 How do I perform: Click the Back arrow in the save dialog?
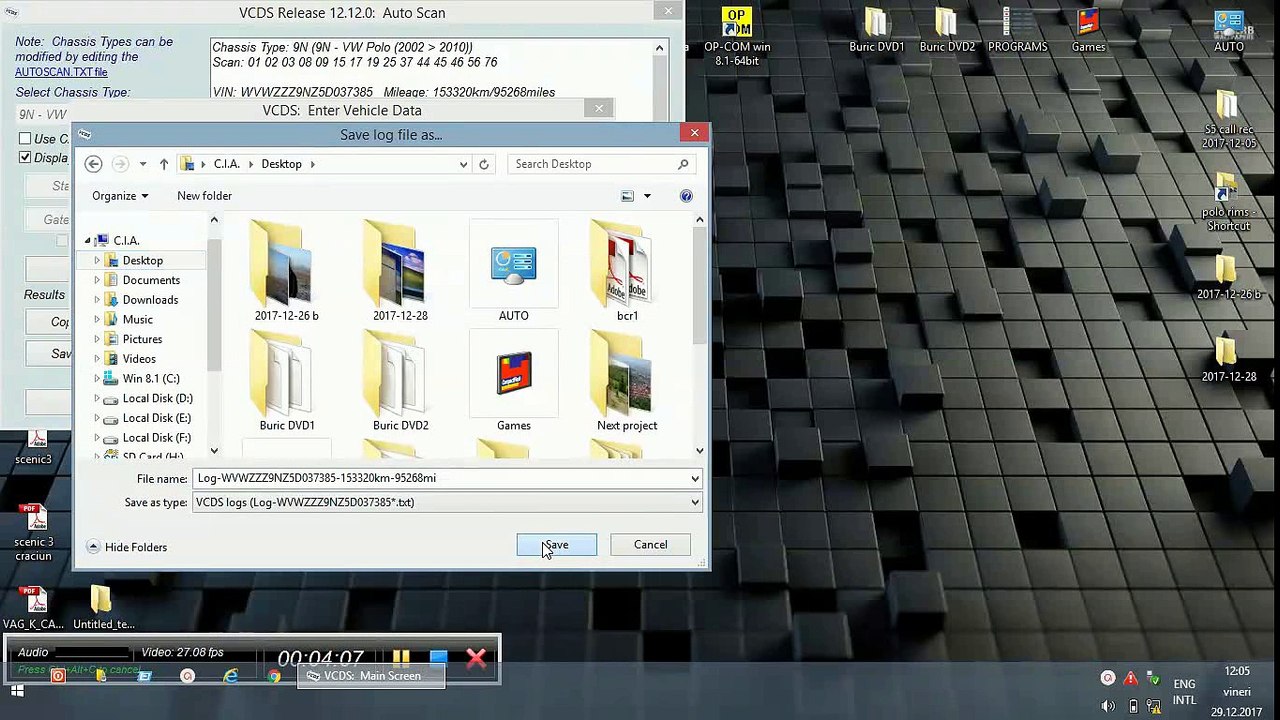93,164
